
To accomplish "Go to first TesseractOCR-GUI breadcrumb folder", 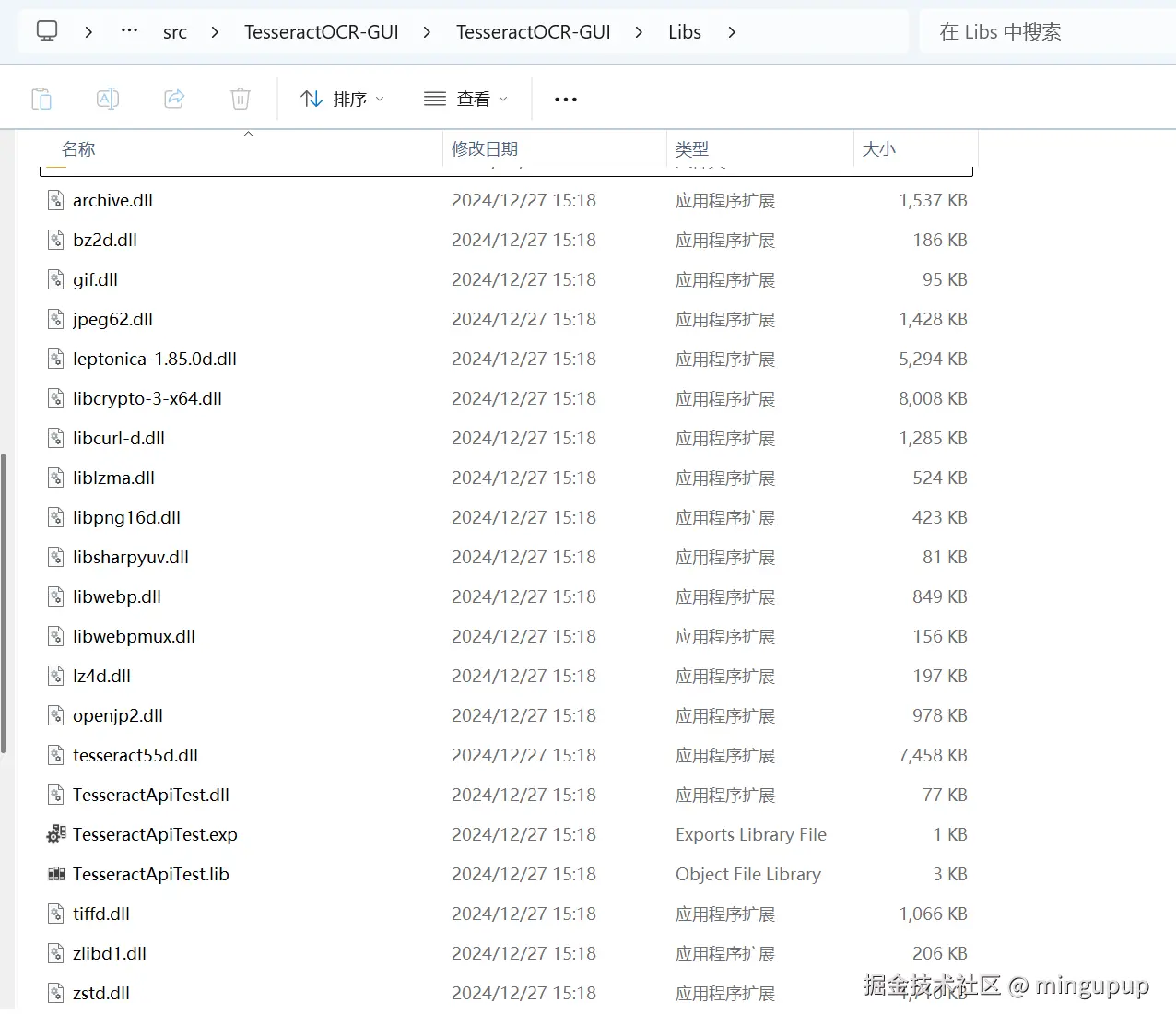I will coord(322,32).
